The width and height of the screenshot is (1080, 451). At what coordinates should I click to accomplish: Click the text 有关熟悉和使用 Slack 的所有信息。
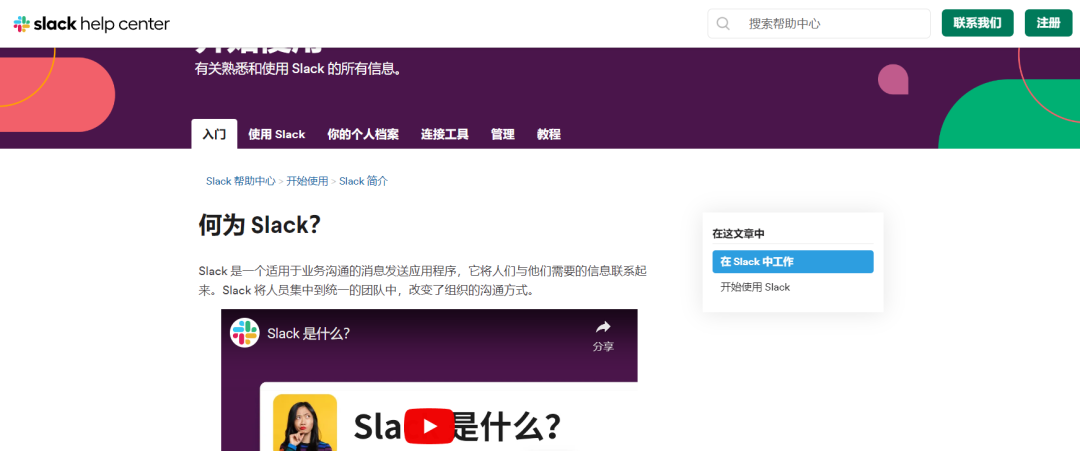(298, 69)
